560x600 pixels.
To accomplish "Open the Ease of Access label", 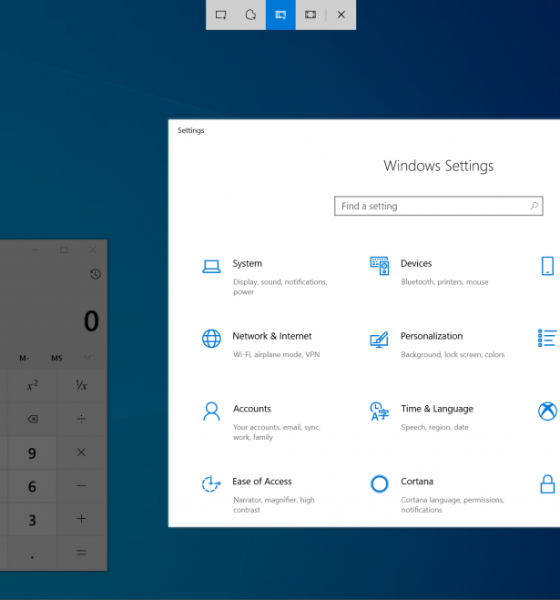I will click(x=262, y=481).
